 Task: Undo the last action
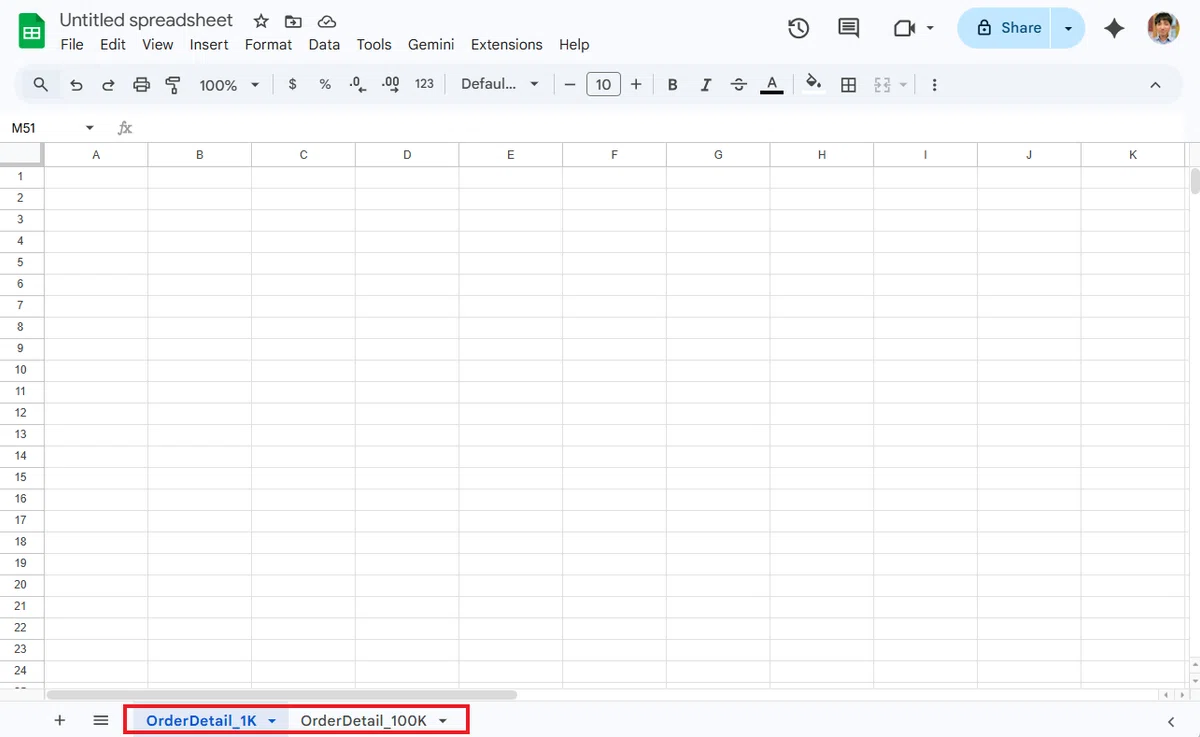point(76,85)
